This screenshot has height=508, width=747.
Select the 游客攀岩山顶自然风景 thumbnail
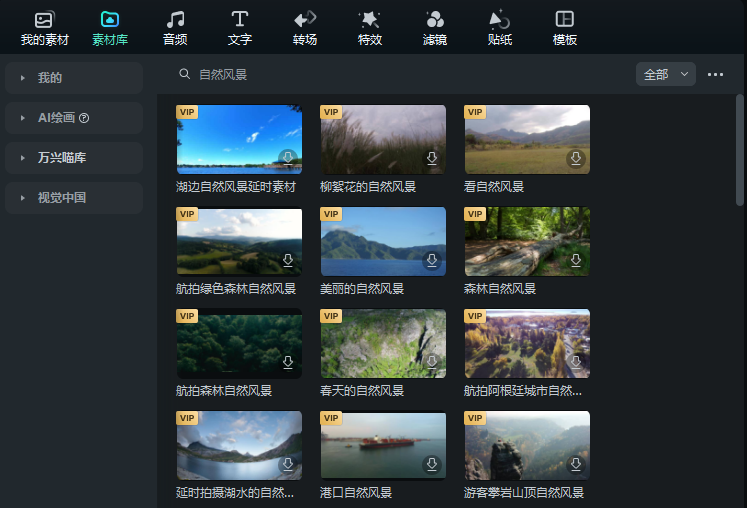pos(527,446)
